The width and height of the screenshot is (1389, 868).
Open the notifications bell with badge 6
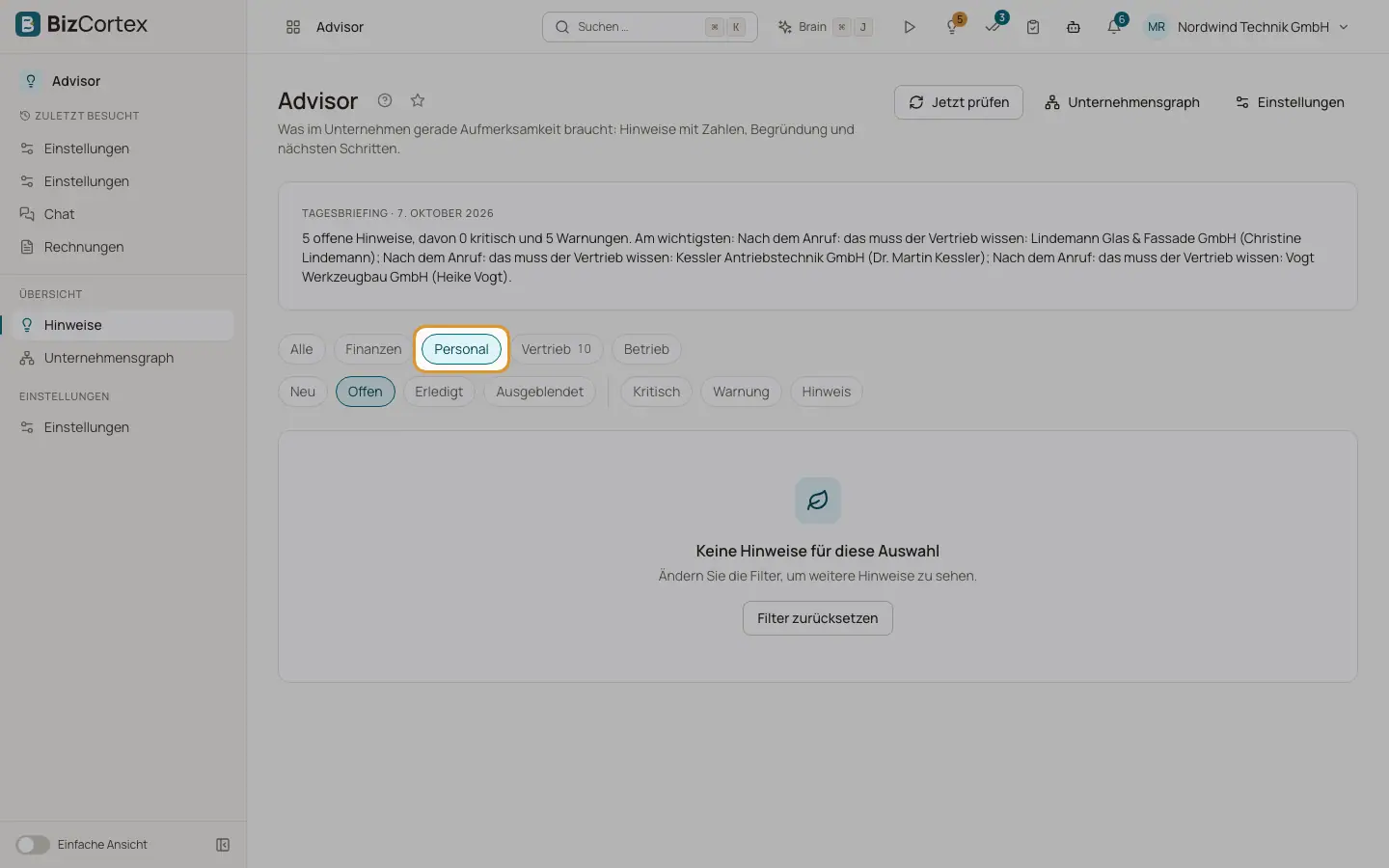click(x=1115, y=27)
